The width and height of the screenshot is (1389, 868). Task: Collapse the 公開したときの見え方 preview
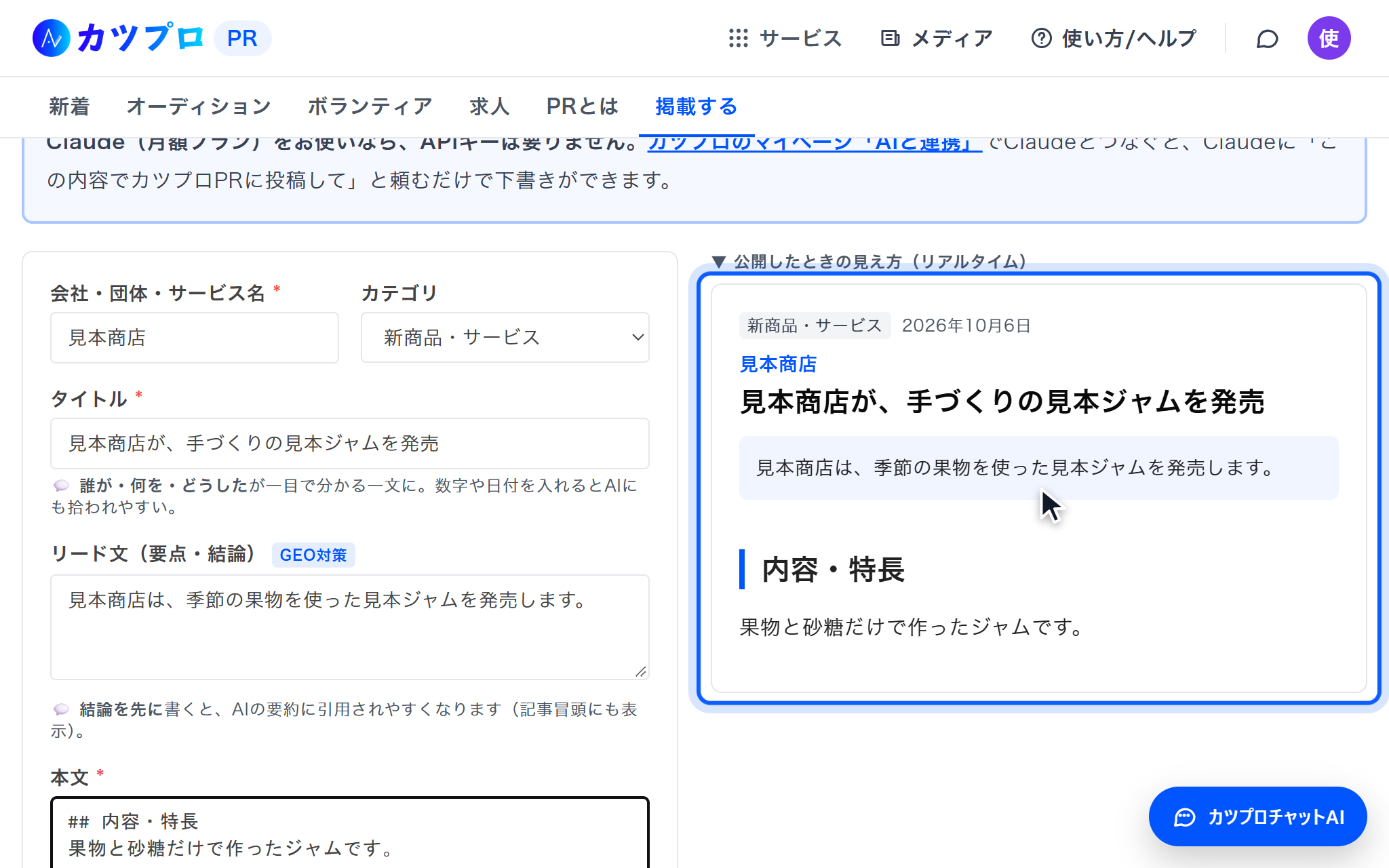(x=869, y=262)
